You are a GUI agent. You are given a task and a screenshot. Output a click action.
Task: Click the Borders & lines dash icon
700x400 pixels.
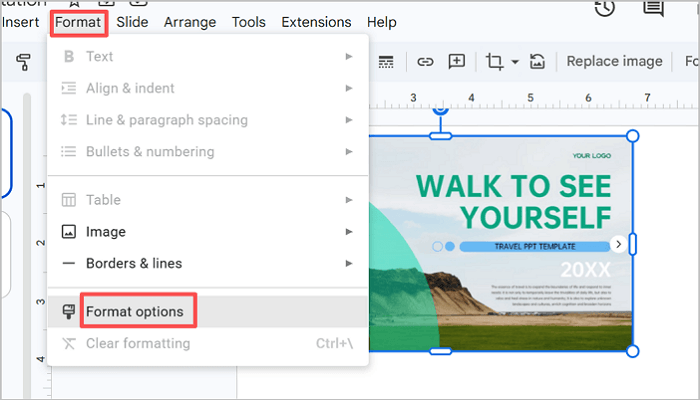point(69,263)
